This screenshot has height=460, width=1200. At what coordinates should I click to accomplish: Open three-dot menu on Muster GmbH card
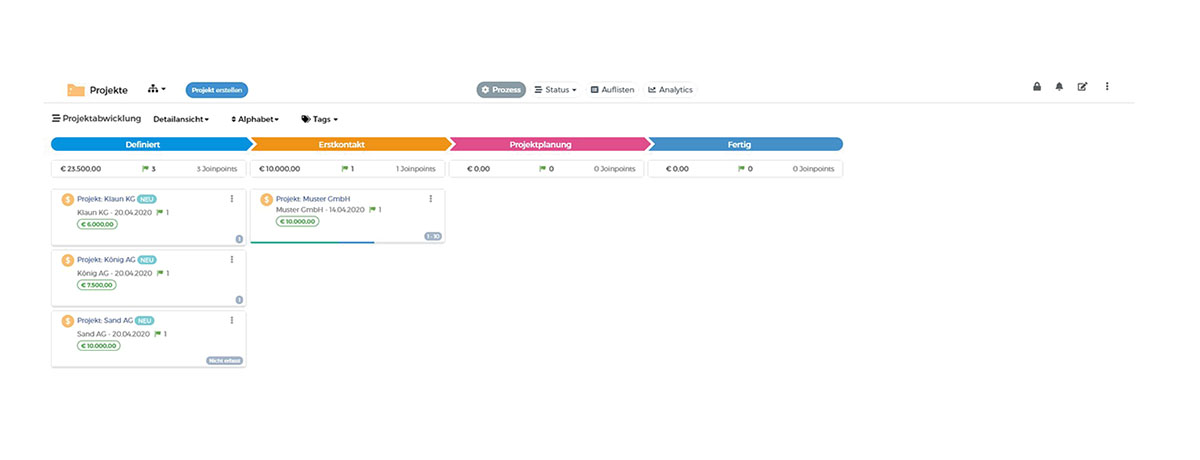(431, 199)
